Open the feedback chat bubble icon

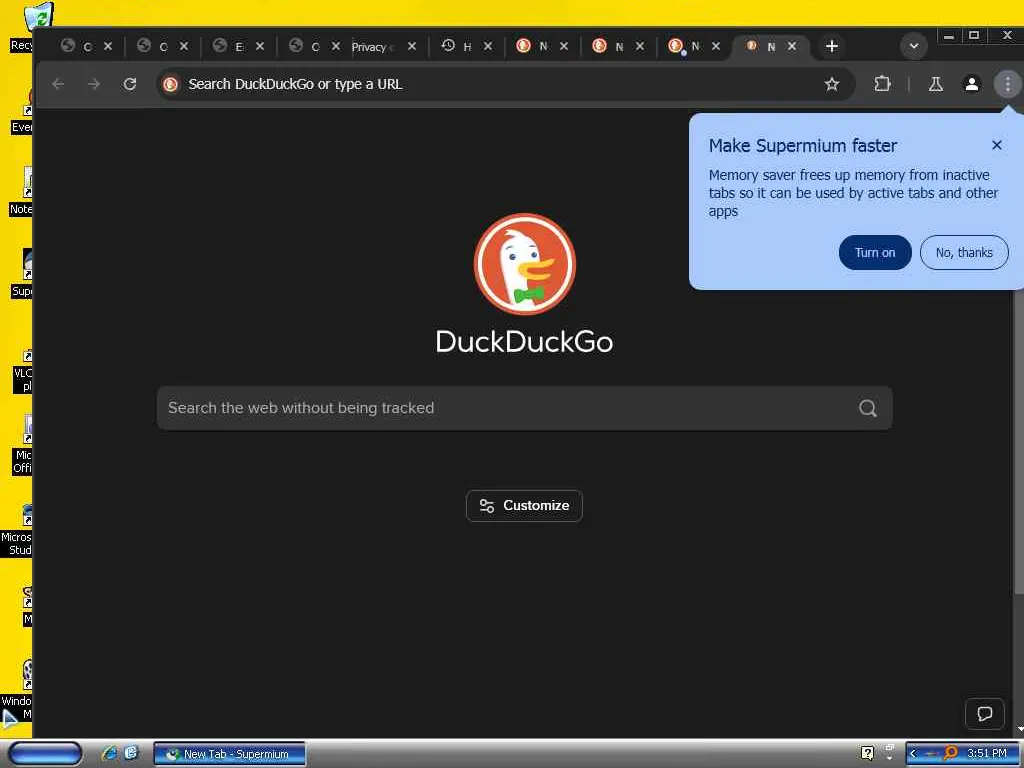(985, 713)
